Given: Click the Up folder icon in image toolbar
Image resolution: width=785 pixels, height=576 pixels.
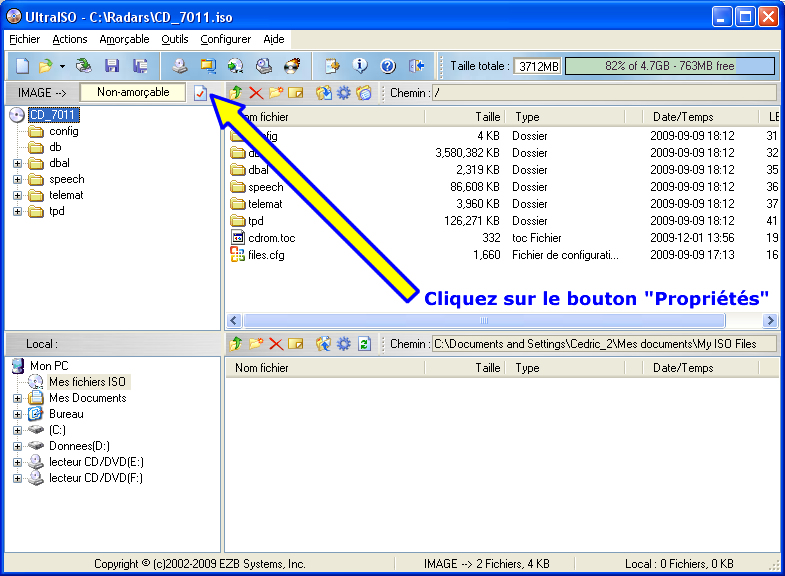Looking at the screenshot, I should (237, 93).
